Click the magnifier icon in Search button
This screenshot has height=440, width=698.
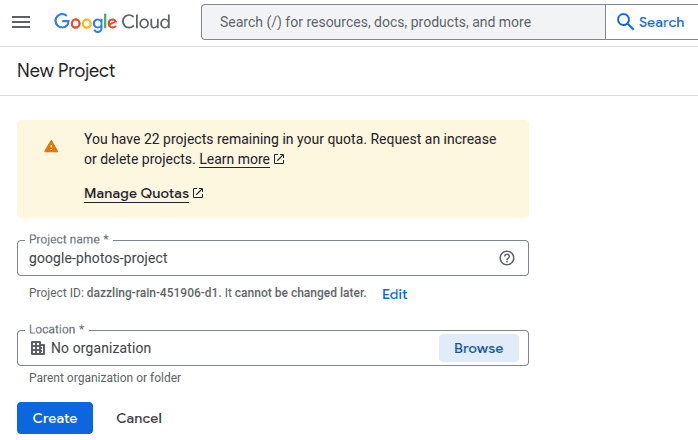[x=626, y=22]
